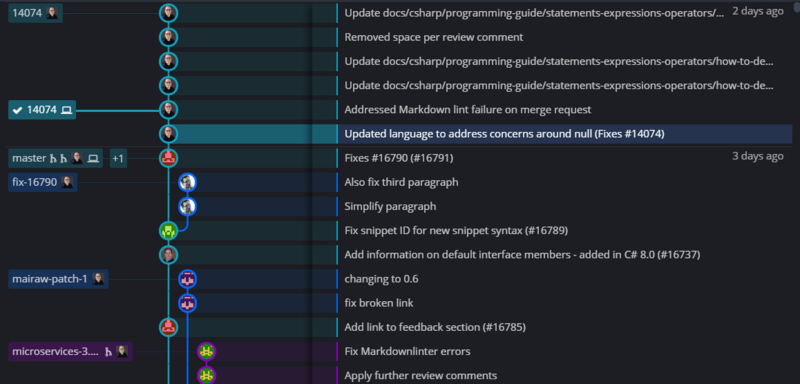Click avatar in the remote 14074 label without checkmark

pos(53,13)
